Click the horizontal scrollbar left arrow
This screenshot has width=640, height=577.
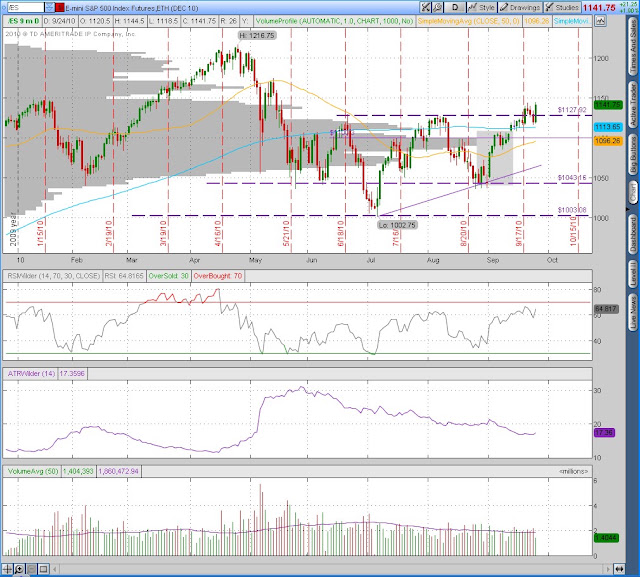point(55,569)
